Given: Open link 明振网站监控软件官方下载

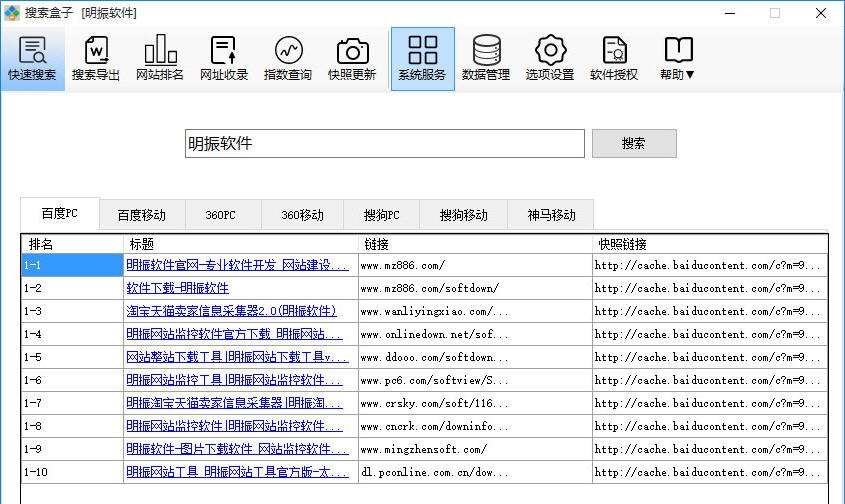Looking at the screenshot, I should (x=234, y=334).
